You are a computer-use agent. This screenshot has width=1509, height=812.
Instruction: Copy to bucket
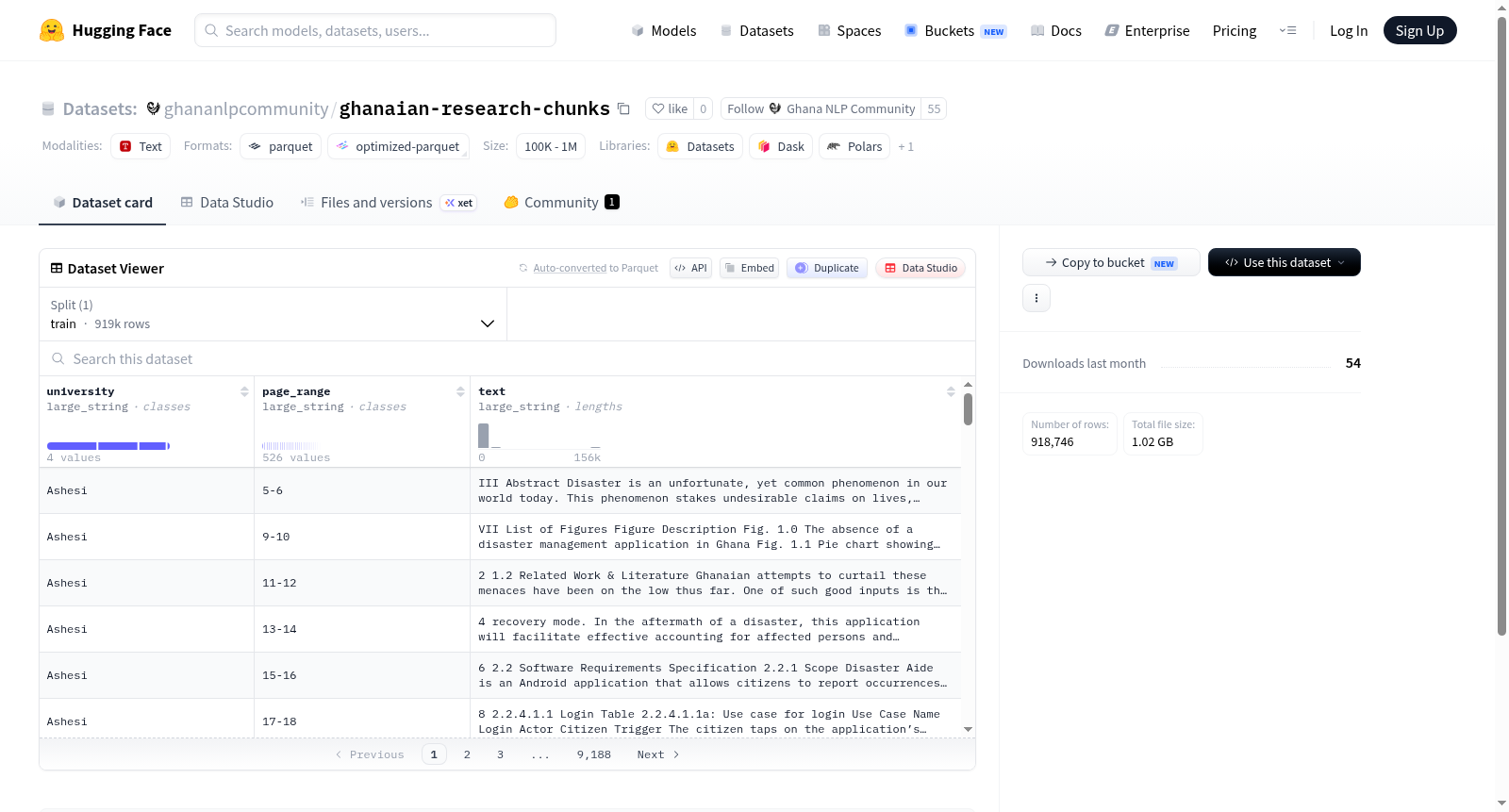click(x=1111, y=262)
